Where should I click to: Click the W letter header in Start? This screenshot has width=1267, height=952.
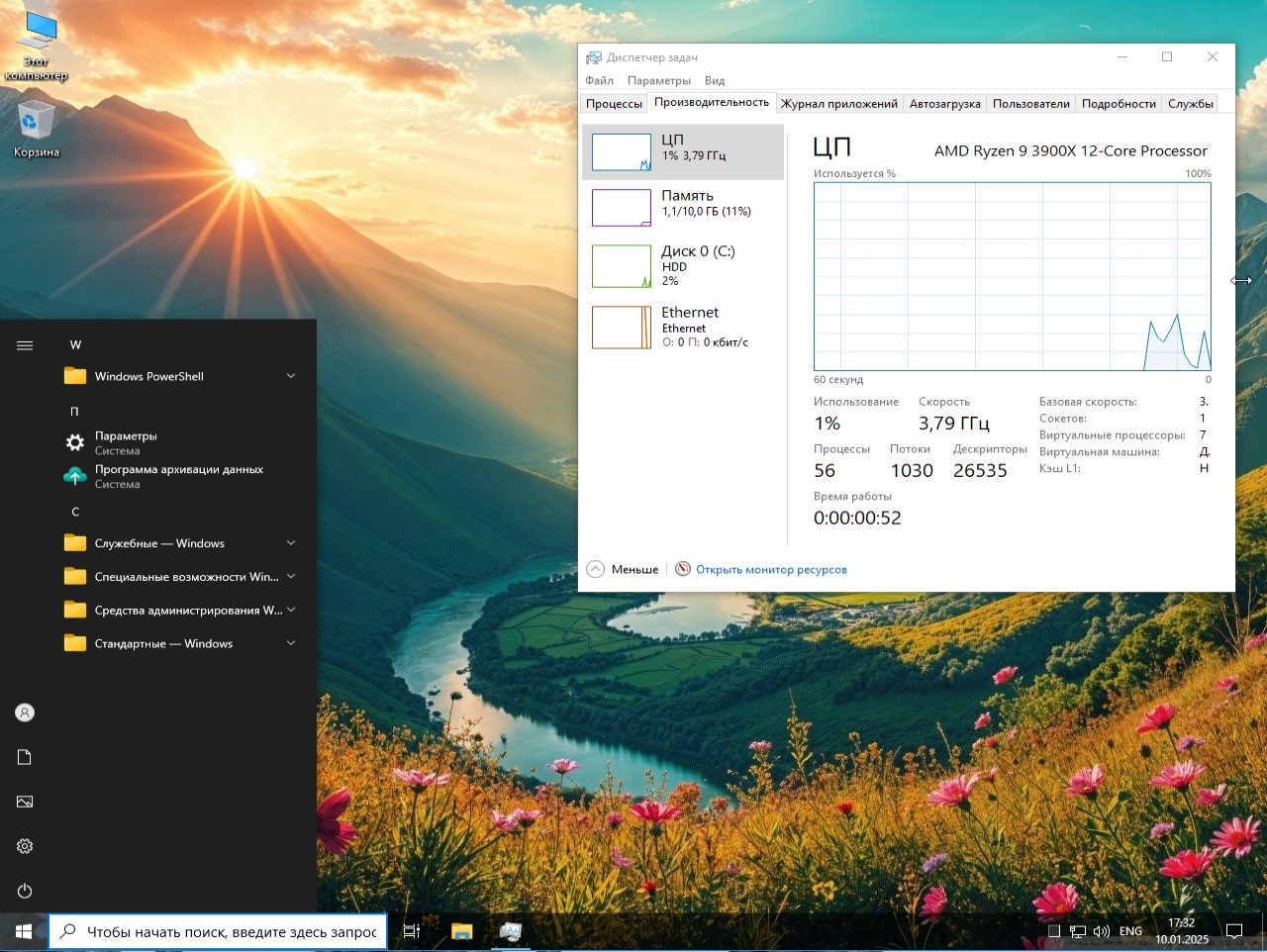click(75, 344)
